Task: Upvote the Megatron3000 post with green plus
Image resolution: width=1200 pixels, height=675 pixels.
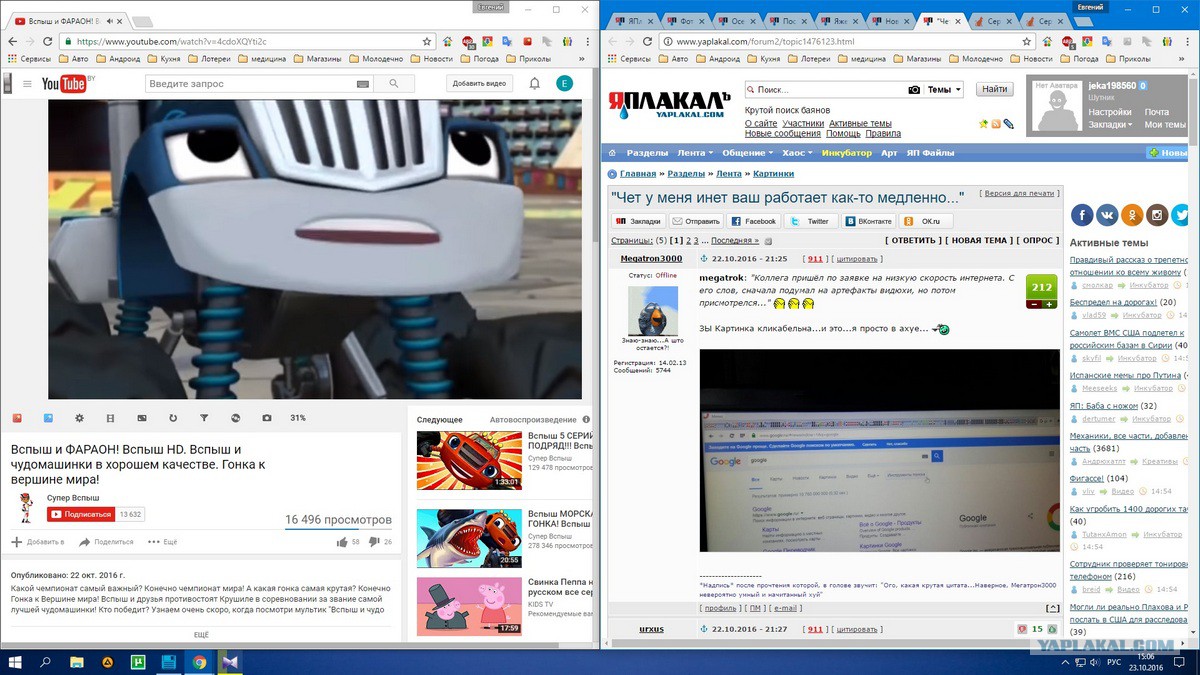Action: (1049, 304)
